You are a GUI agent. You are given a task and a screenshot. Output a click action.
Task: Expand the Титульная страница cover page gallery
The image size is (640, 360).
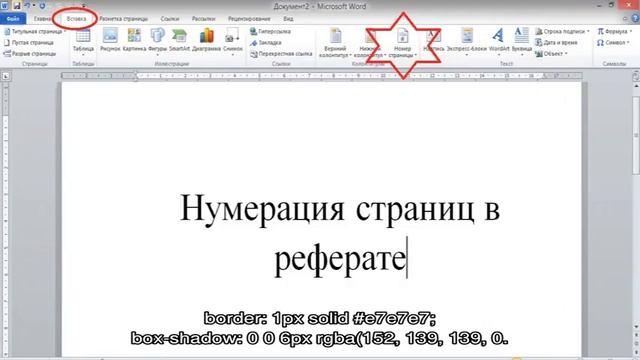(x=35, y=31)
